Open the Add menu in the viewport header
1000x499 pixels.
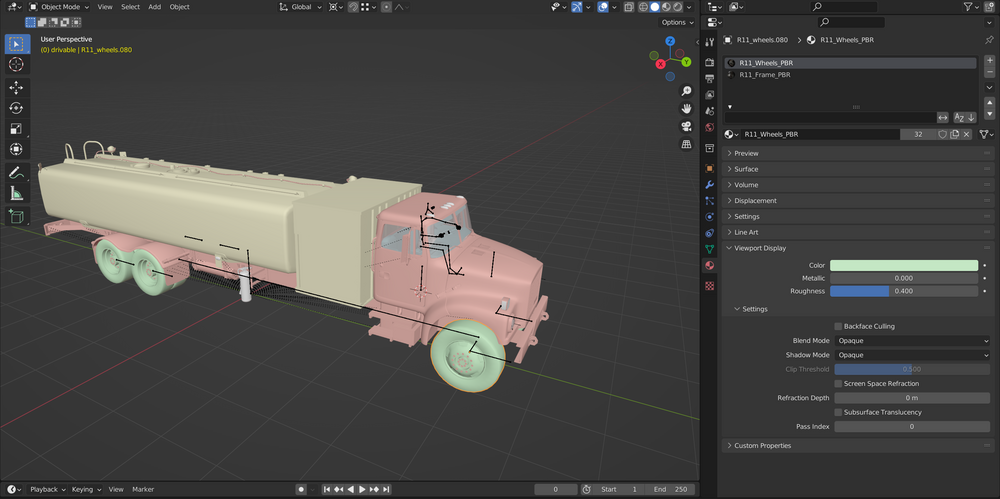point(154,7)
